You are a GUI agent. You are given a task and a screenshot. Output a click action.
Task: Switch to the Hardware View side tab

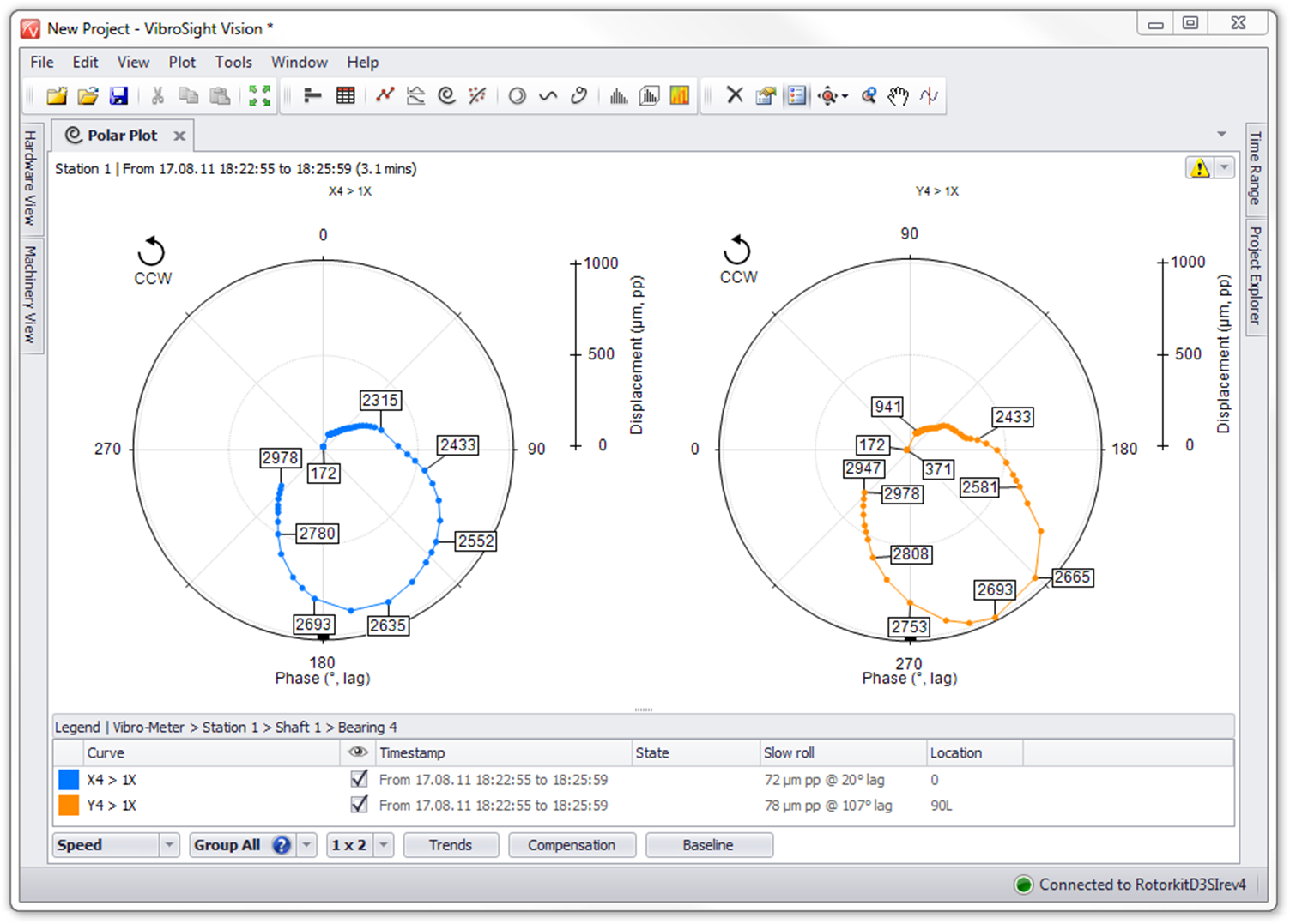click(31, 178)
